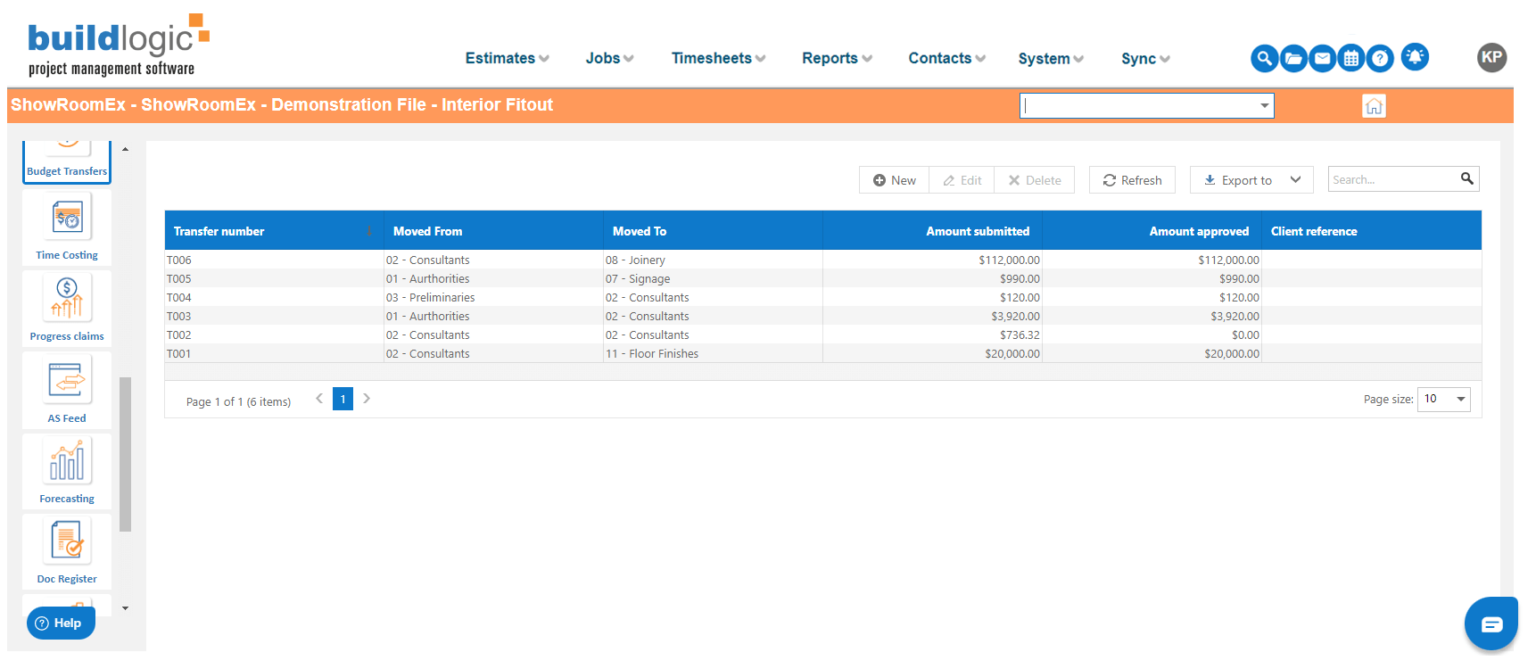Open the notifications bell icon
The height and width of the screenshot is (669, 1536).
(x=1414, y=57)
